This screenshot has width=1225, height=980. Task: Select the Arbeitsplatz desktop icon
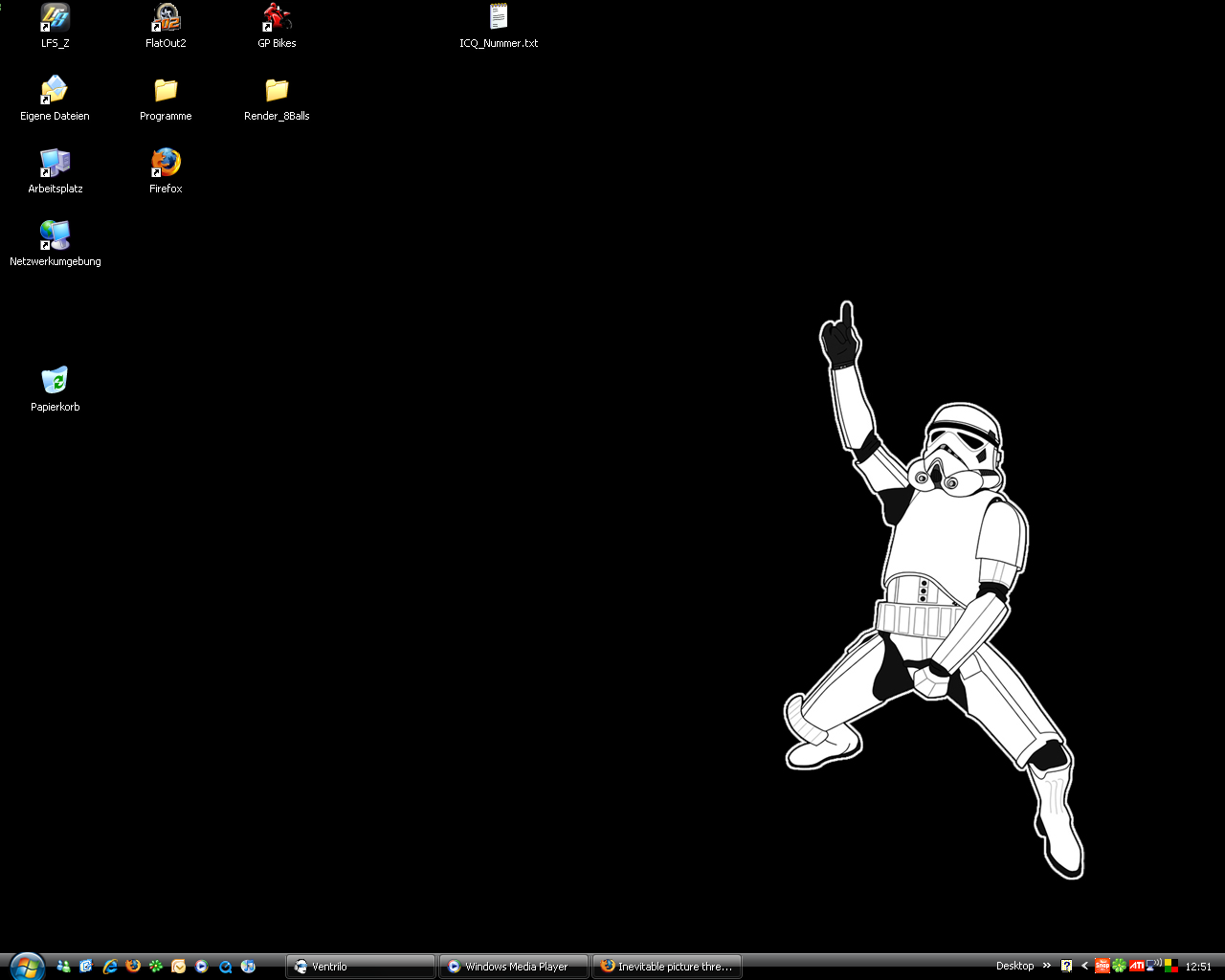pyautogui.click(x=56, y=171)
